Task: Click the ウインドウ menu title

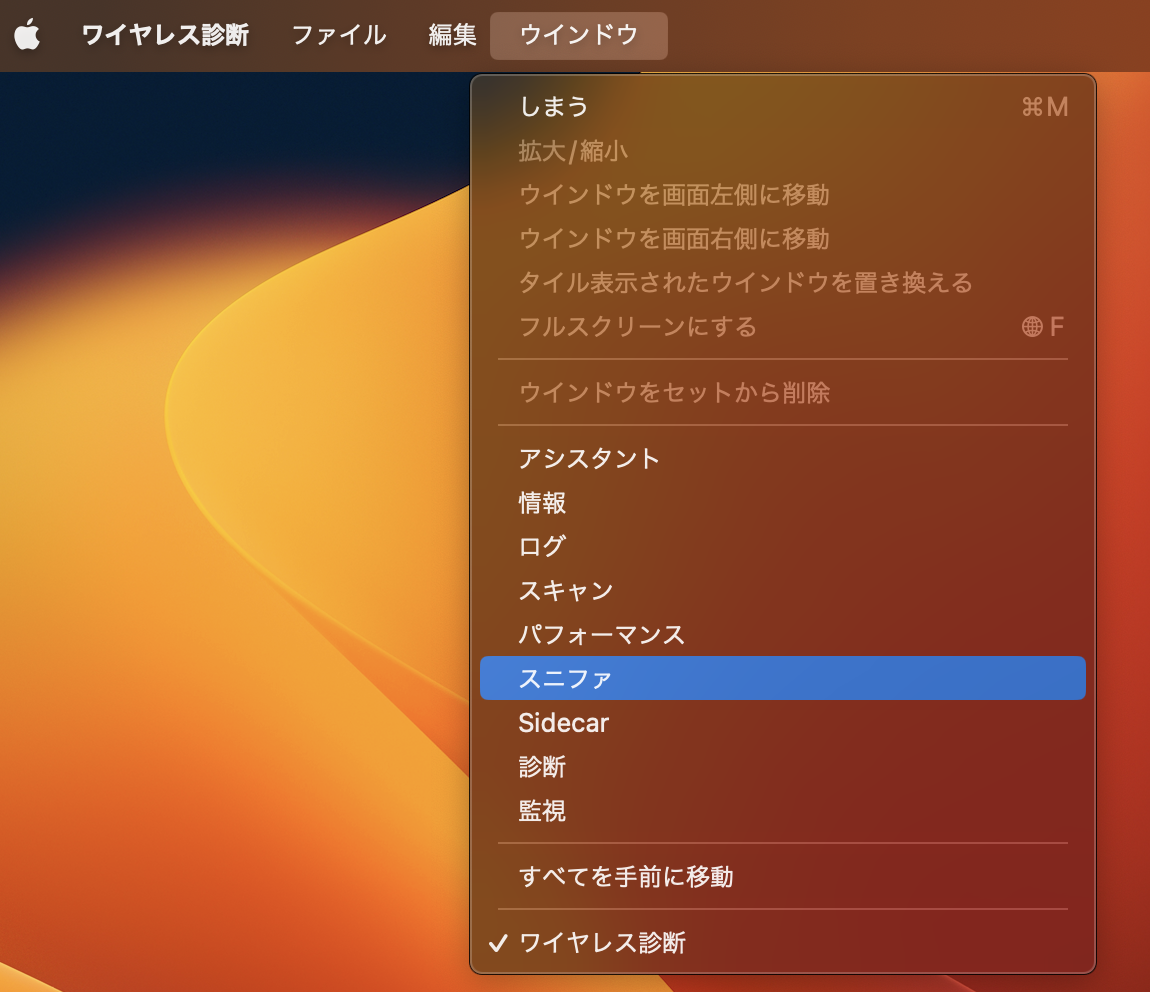Action: pos(578,35)
